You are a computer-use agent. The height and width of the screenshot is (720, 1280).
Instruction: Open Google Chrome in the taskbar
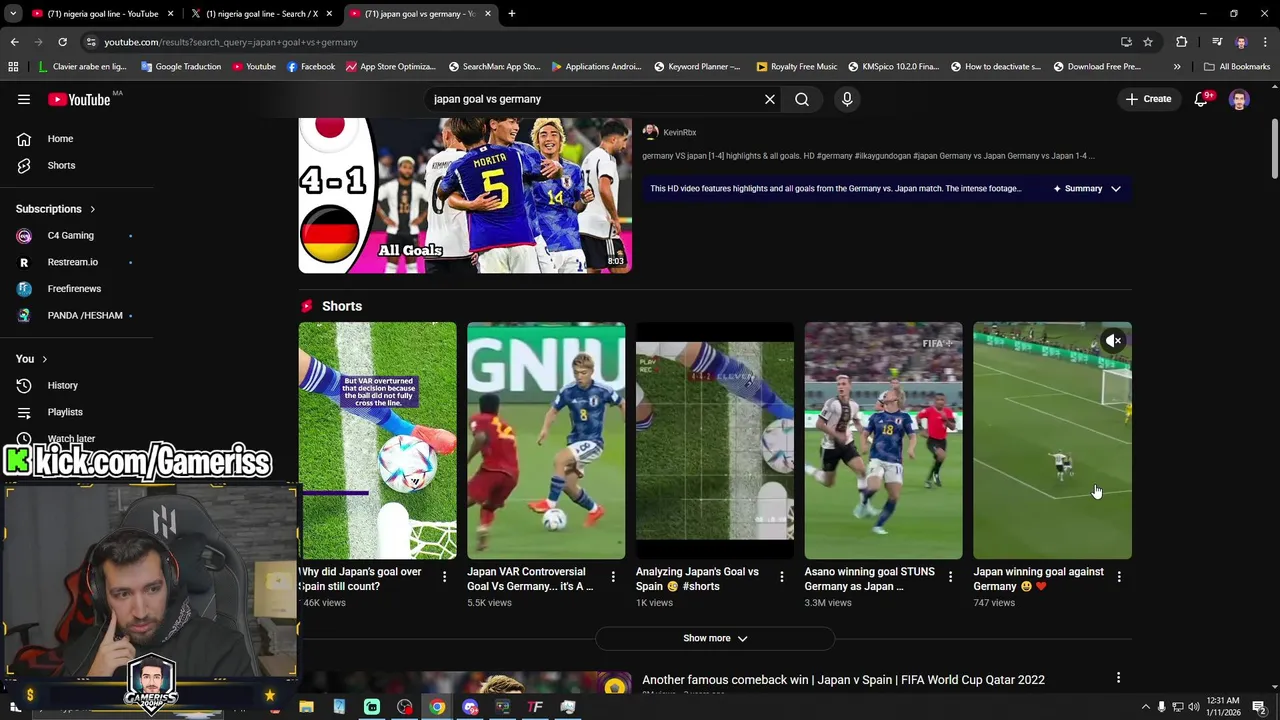pyautogui.click(x=437, y=707)
